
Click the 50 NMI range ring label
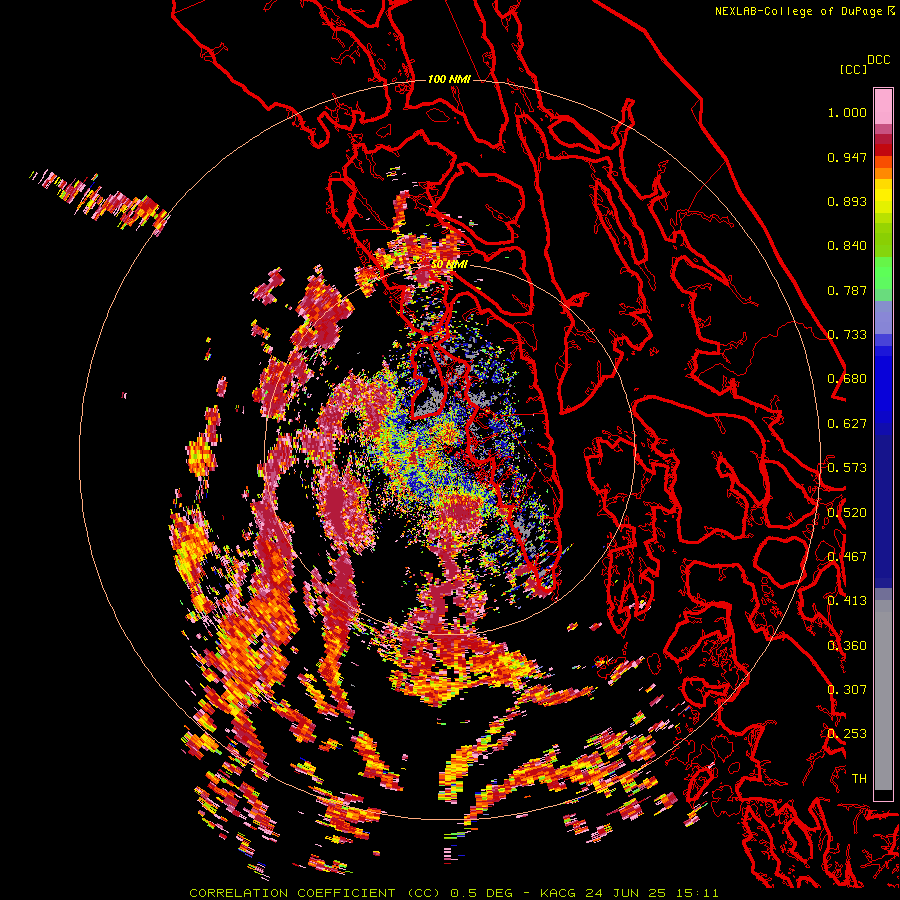click(x=449, y=264)
